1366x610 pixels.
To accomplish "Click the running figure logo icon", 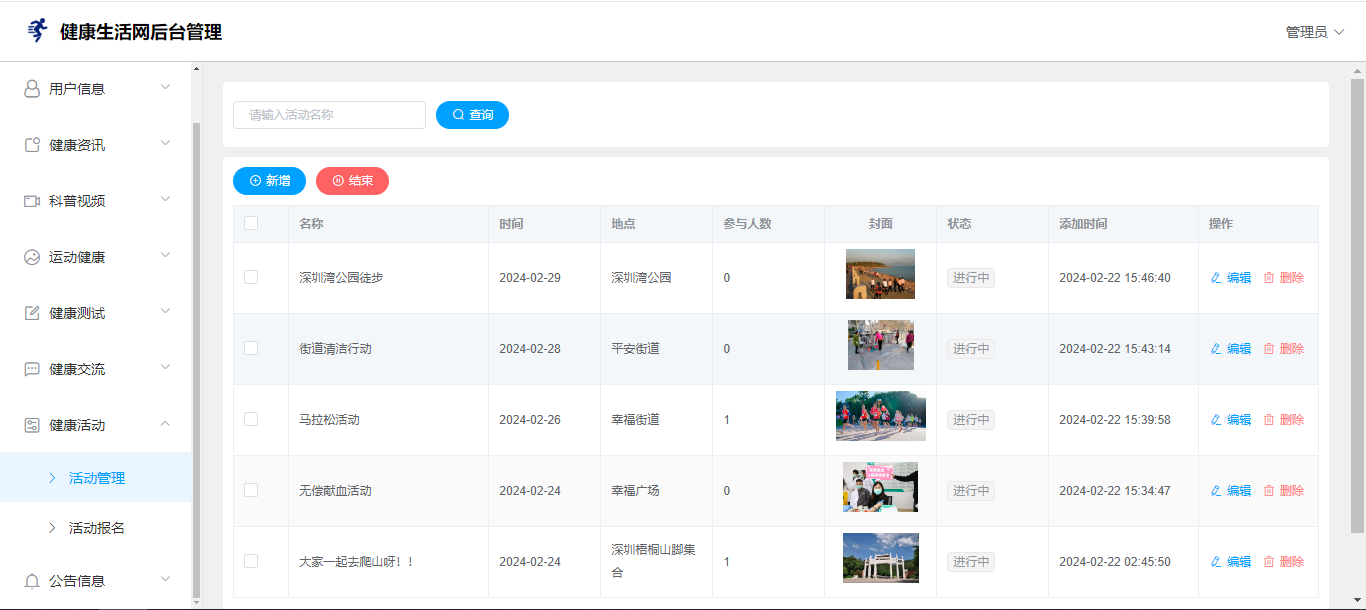I will [x=37, y=31].
